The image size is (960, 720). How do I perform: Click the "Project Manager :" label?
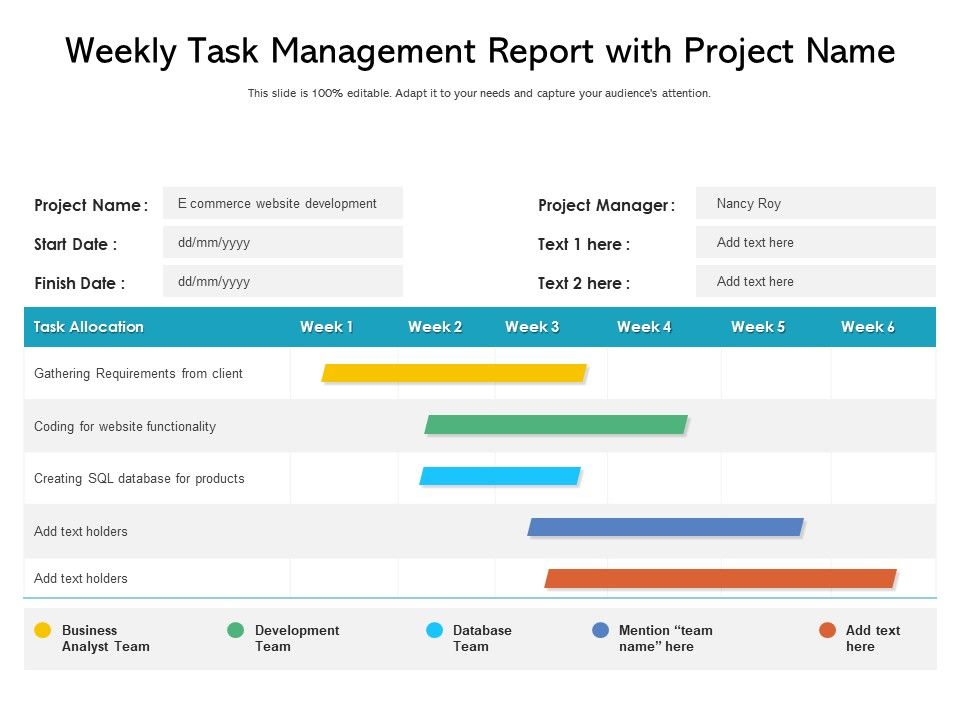pos(606,205)
